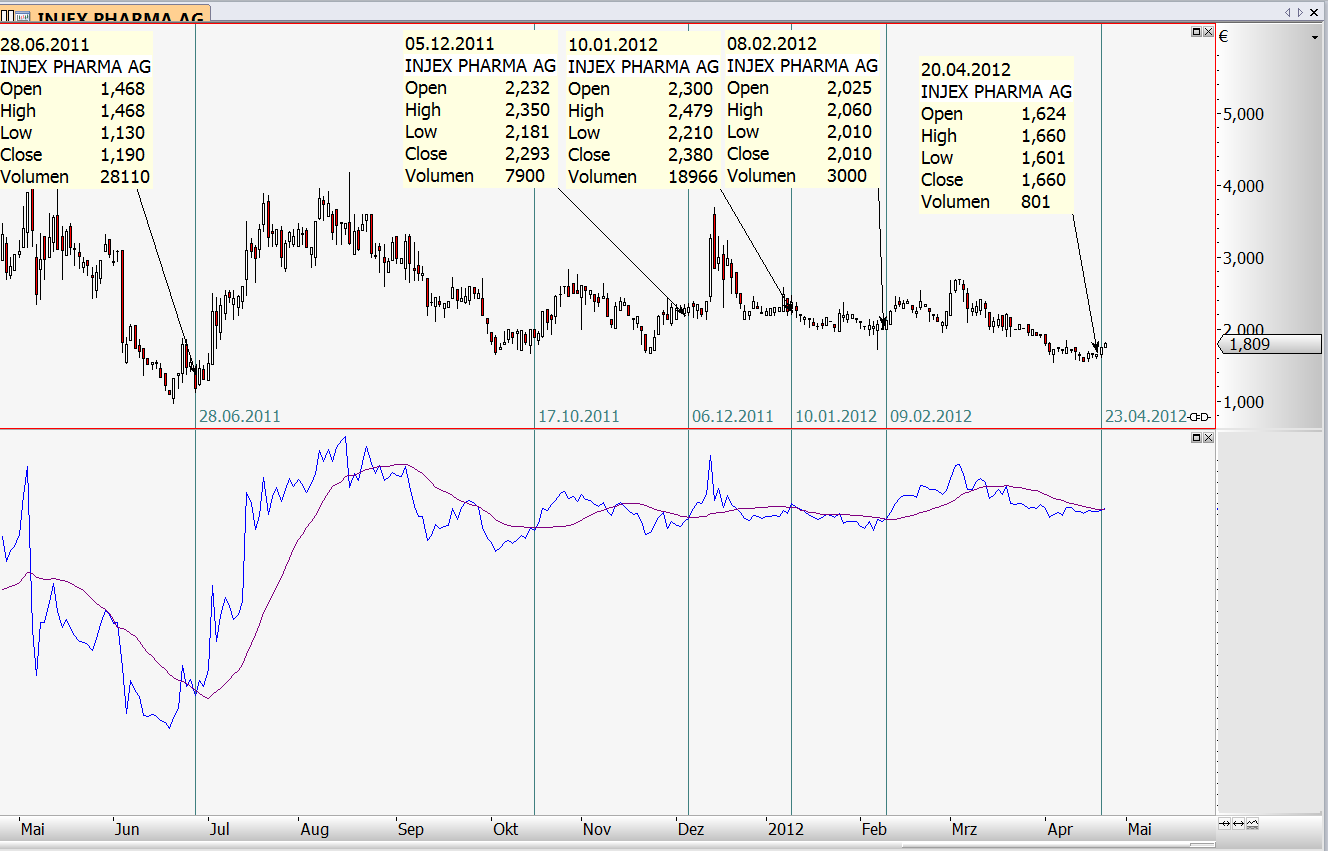The width and height of the screenshot is (1328, 851).
Task: Click the Mrz month label on time axis
Action: 964,829
